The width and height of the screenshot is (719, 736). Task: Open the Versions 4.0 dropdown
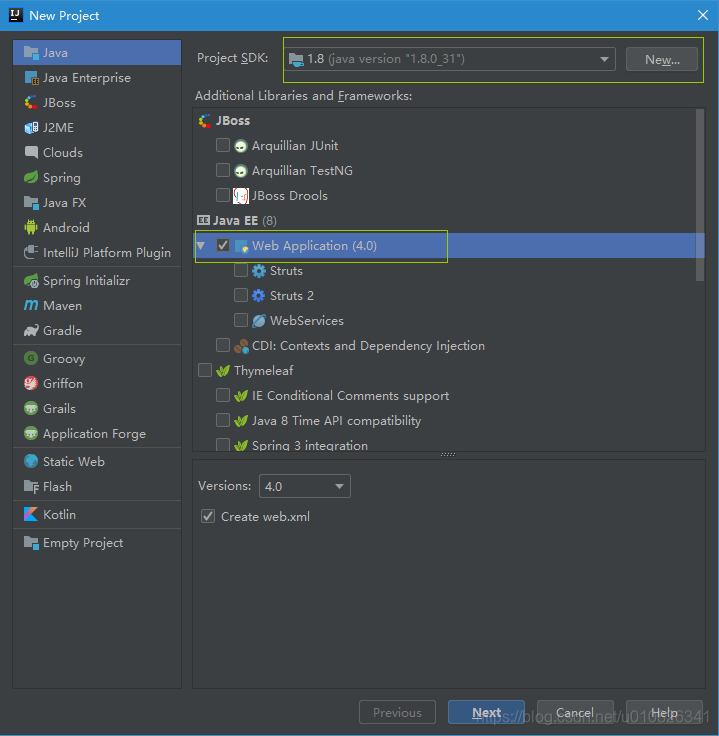305,486
